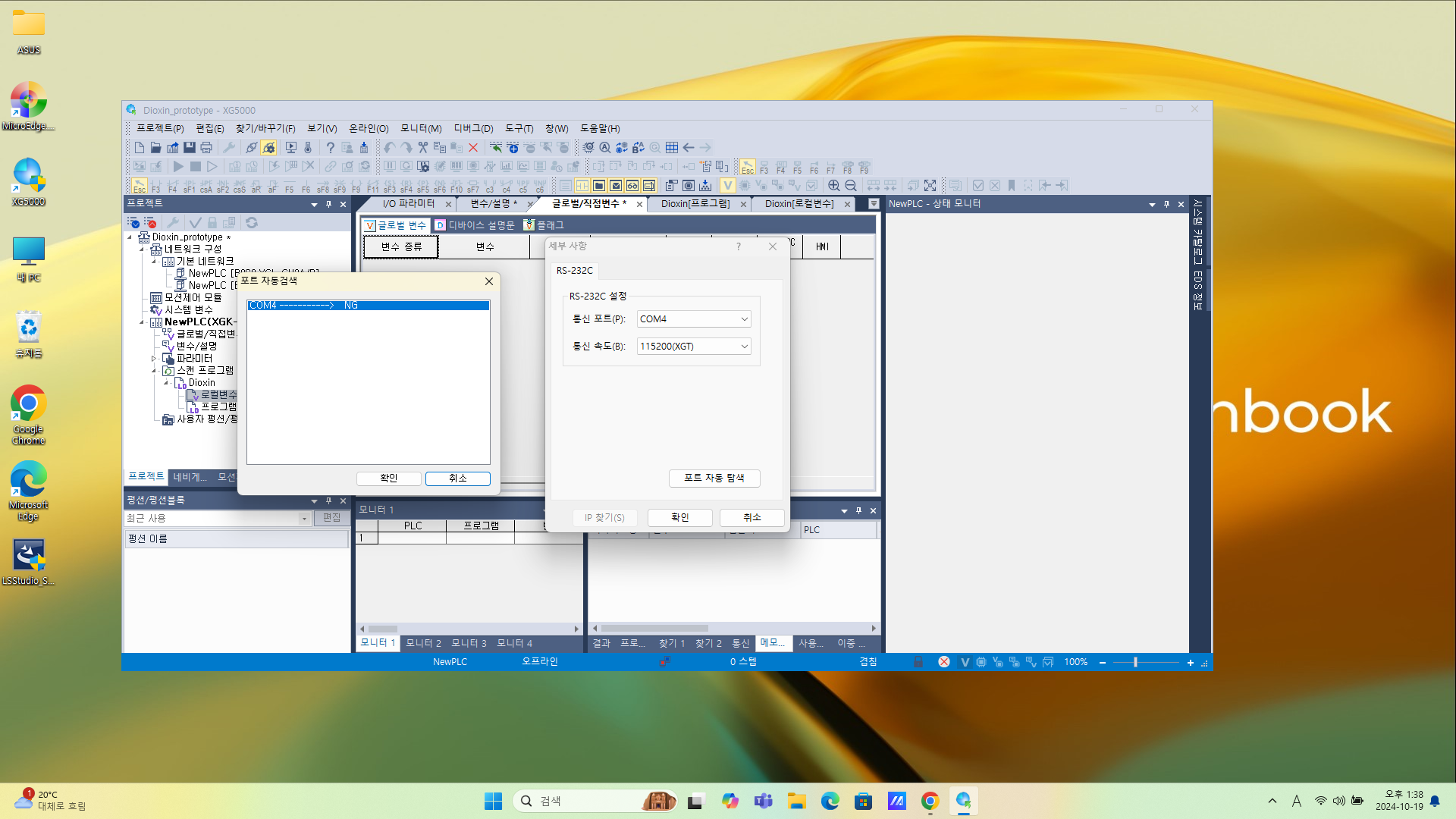1456x819 pixels.
Task: Toggle the Esc selection mode button
Action: (140, 186)
